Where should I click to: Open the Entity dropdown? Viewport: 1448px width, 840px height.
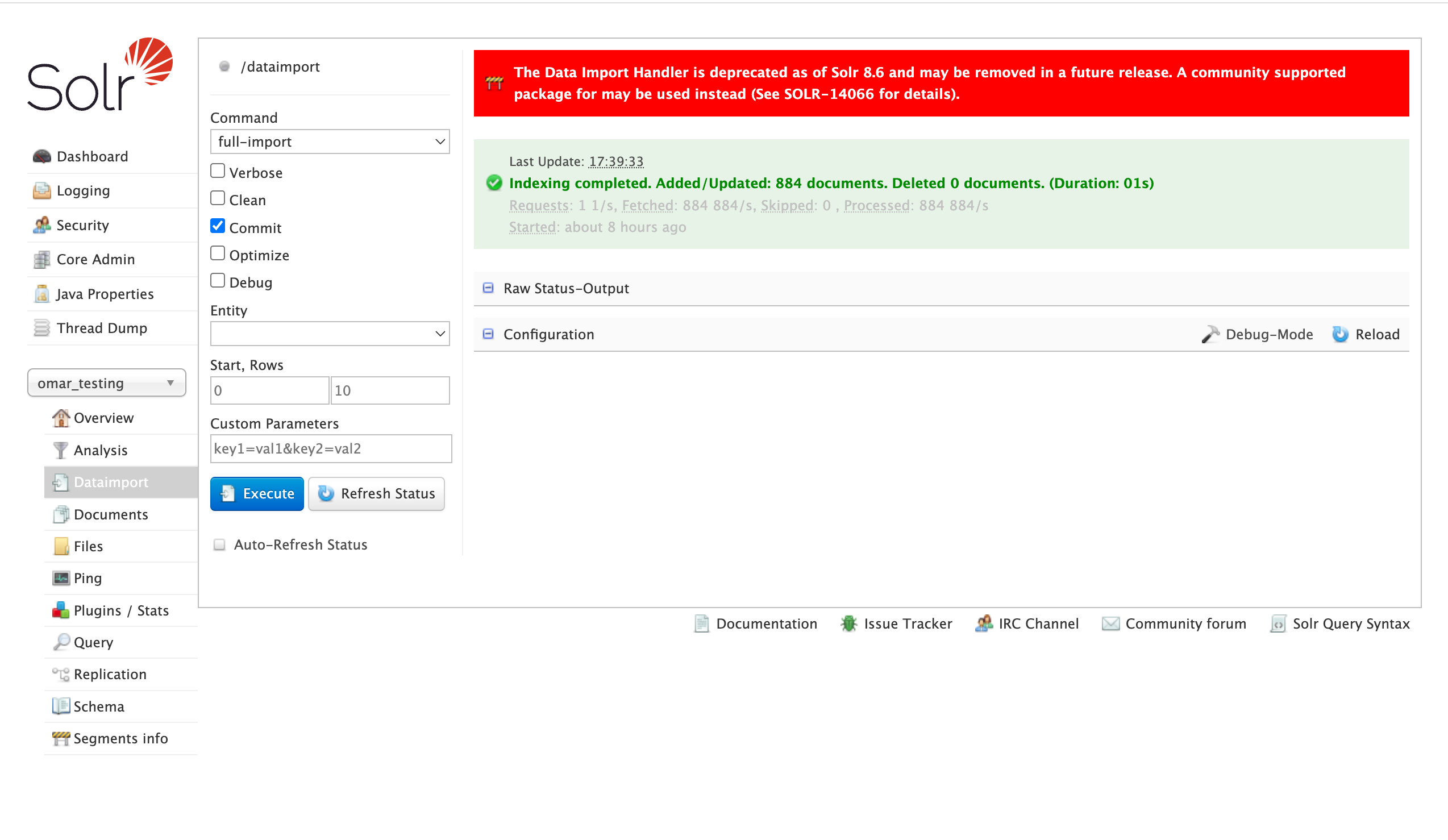(x=329, y=333)
